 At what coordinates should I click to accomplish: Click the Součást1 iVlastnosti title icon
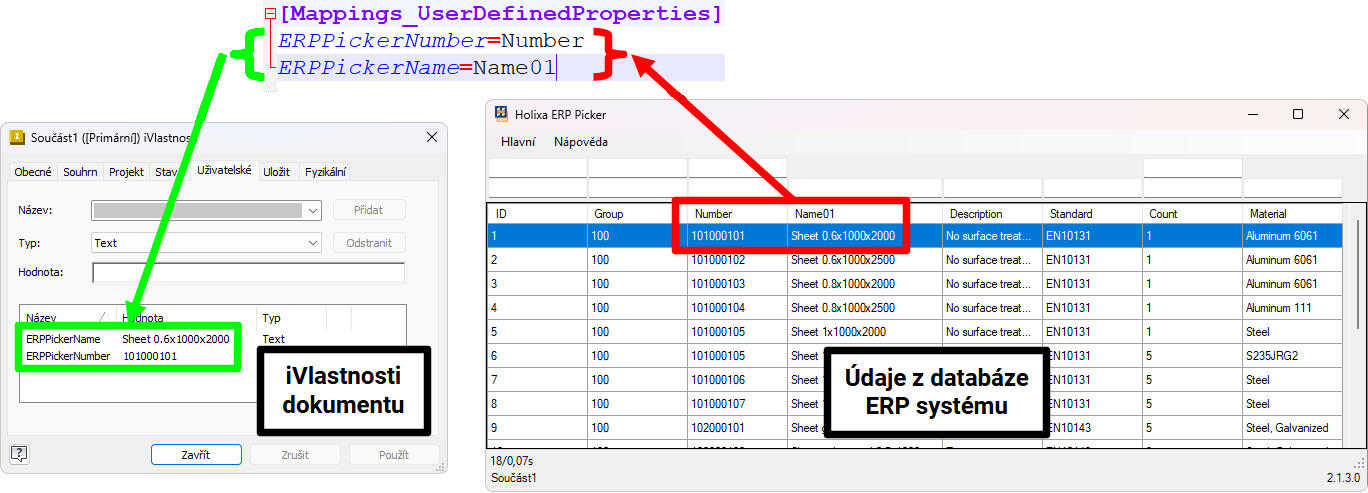(x=17, y=138)
